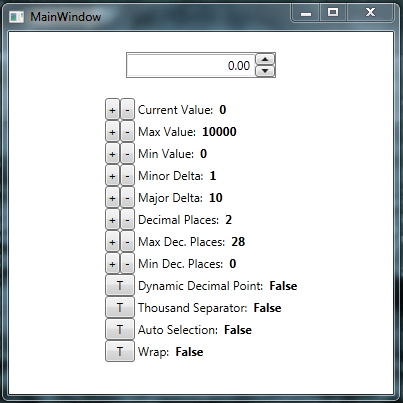The width and height of the screenshot is (403, 403).
Task: Increase Major Delta with plus button
Action: click(x=112, y=197)
